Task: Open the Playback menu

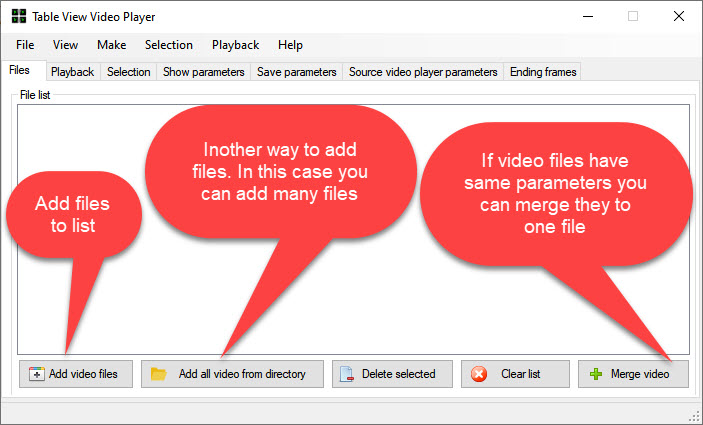Action: (x=235, y=45)
